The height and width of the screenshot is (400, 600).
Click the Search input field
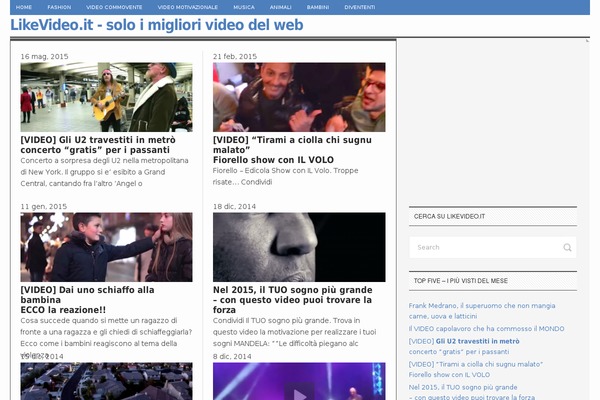coord(492,248)
